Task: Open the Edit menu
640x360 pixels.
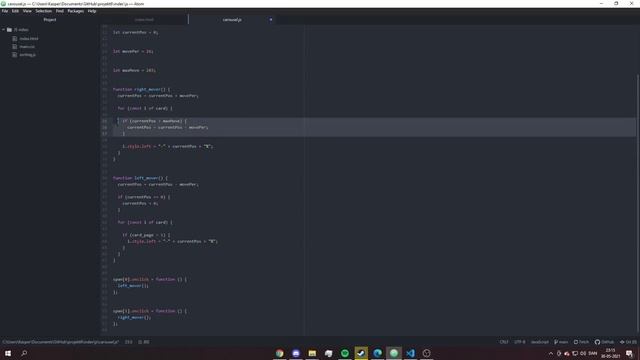Action: (x=15, y=11)
